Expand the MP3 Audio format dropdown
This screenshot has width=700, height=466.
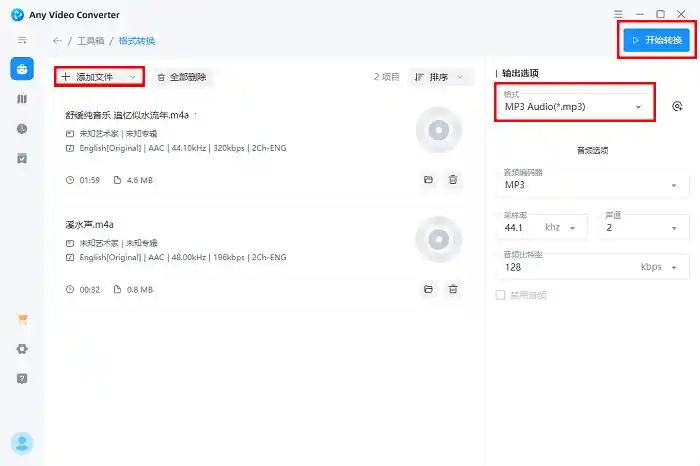click(x=575, y=106)
